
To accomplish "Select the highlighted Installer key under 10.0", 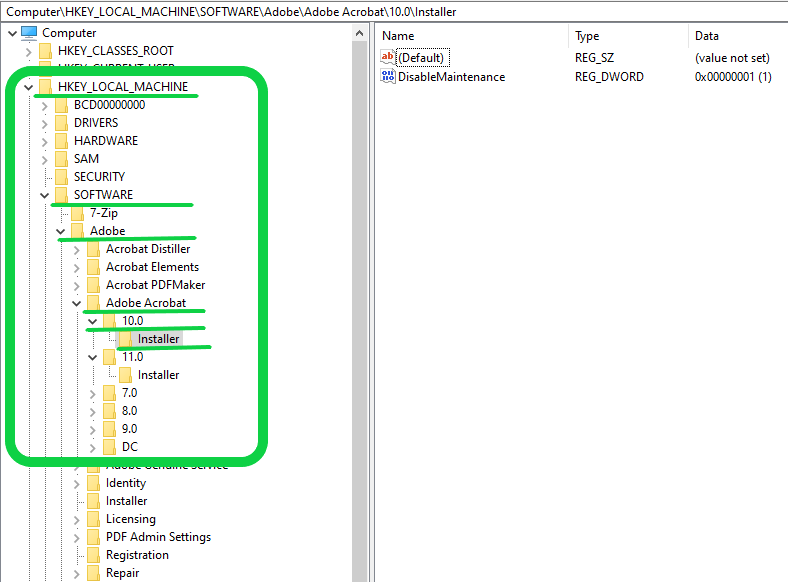I will tap(158, 339).
